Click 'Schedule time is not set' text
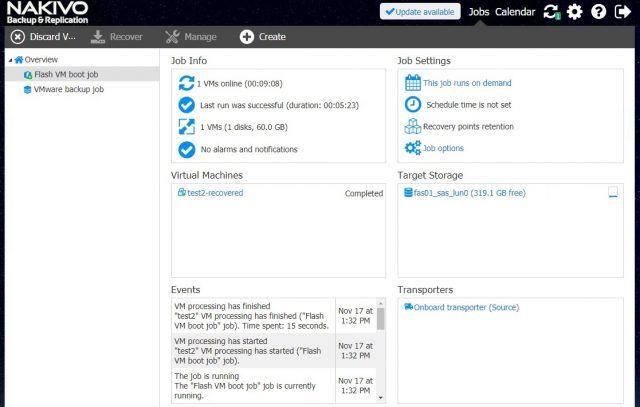This screenshot has width=640, height=407. [x=469, y=105]
